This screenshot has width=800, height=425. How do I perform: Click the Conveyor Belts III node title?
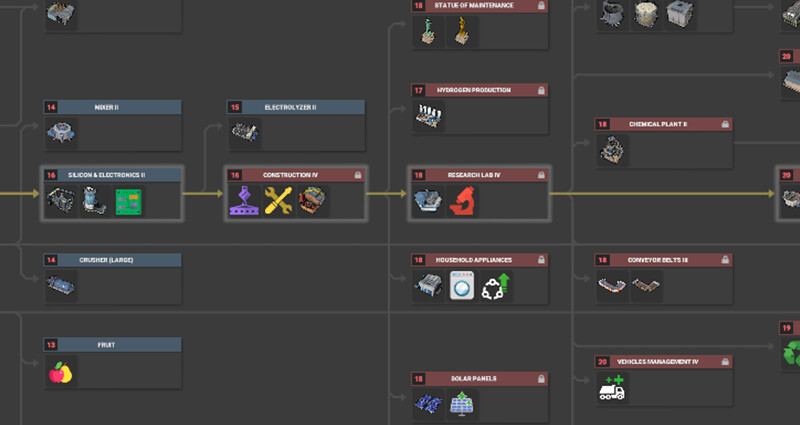pyautogui.click(x=658, y=260)
